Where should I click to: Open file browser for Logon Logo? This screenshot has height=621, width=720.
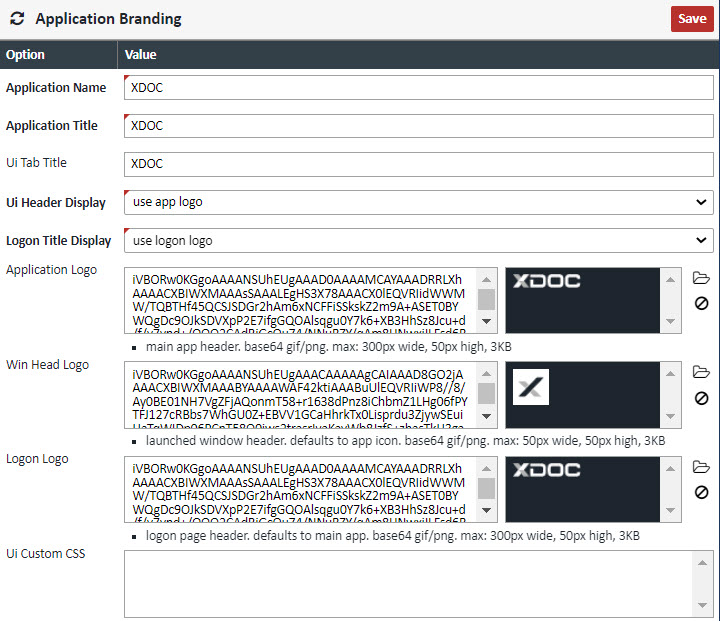701,467
